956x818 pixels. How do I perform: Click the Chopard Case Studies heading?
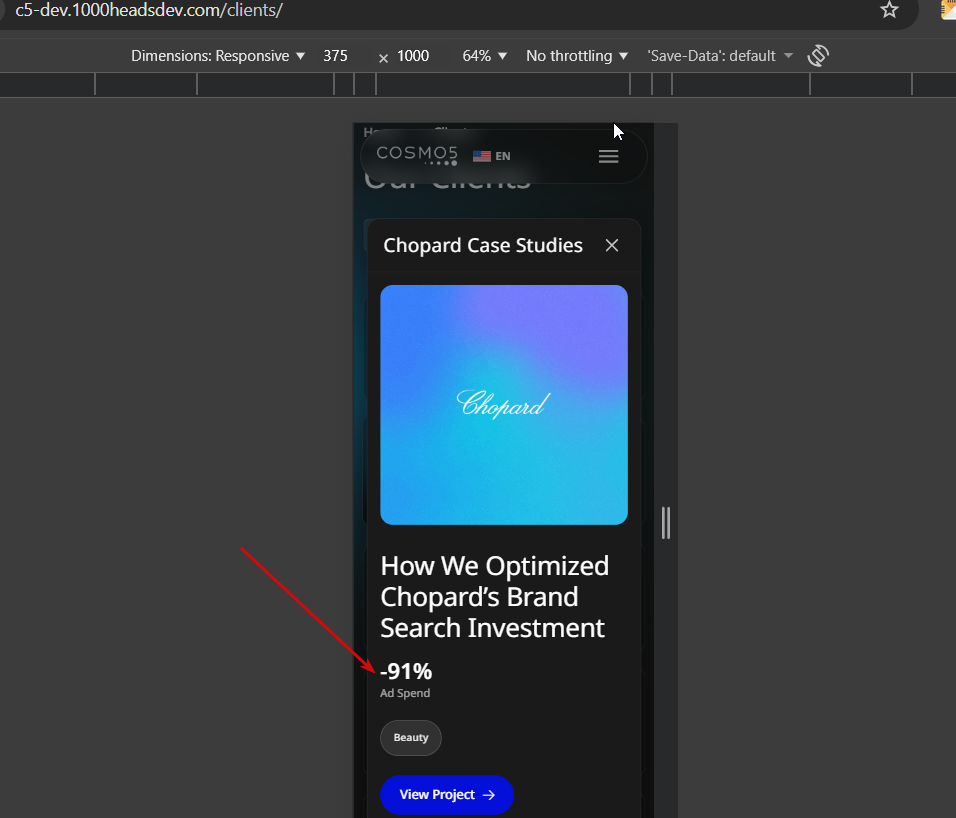click(x=483, y=245)
